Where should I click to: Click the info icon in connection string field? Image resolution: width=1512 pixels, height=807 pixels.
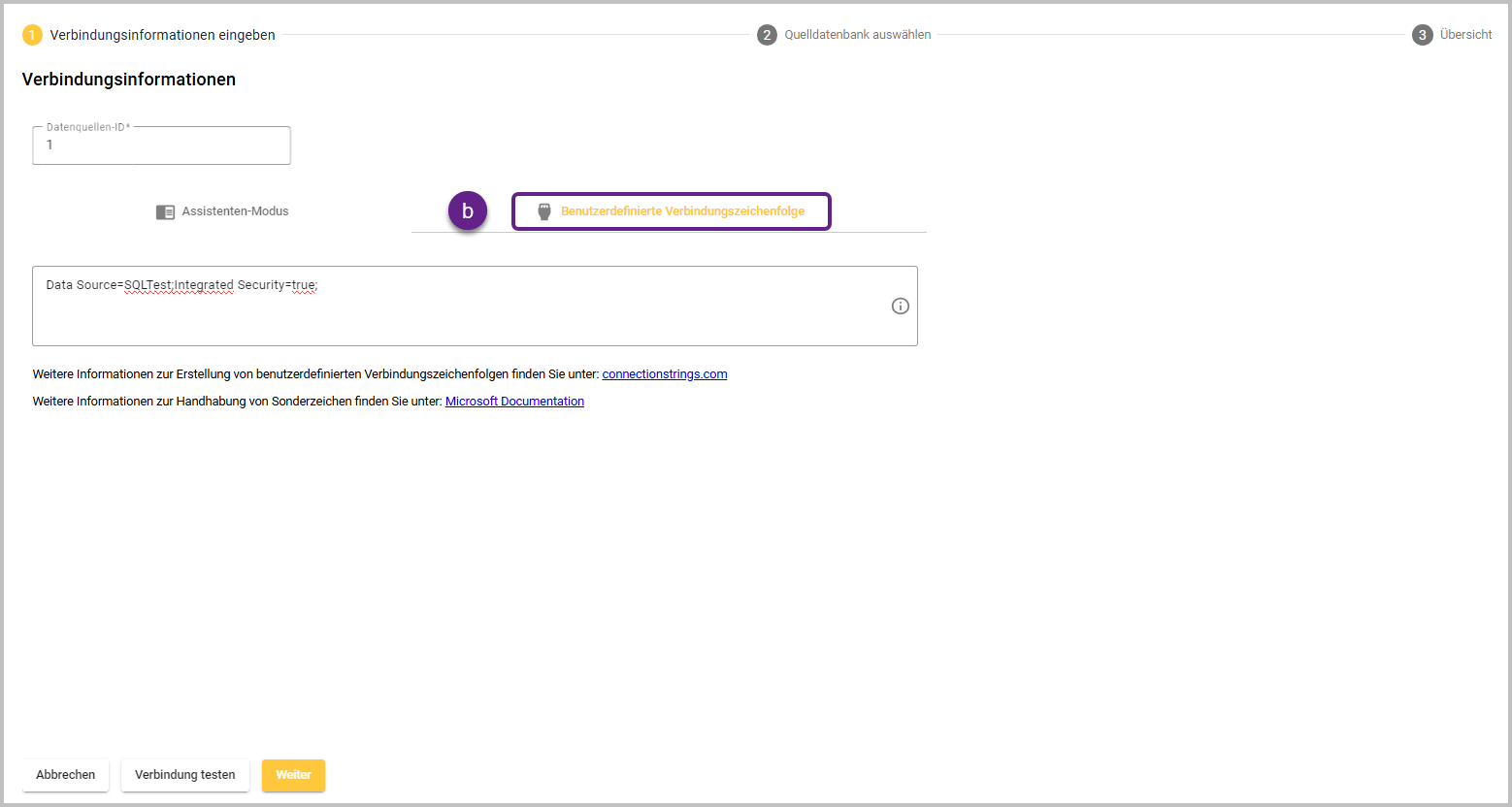900,307
